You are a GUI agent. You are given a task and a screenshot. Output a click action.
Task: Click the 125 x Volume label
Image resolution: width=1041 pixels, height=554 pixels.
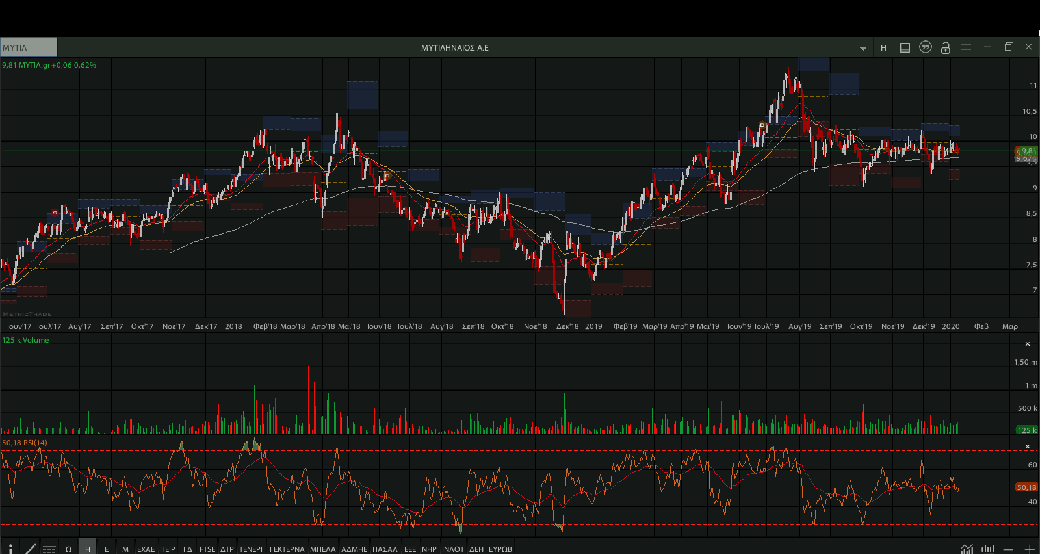[27, 341]
